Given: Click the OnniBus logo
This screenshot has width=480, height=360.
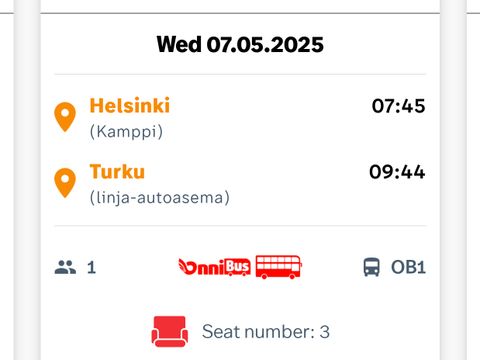Looking at the screenshot, I should coord(214,267).
